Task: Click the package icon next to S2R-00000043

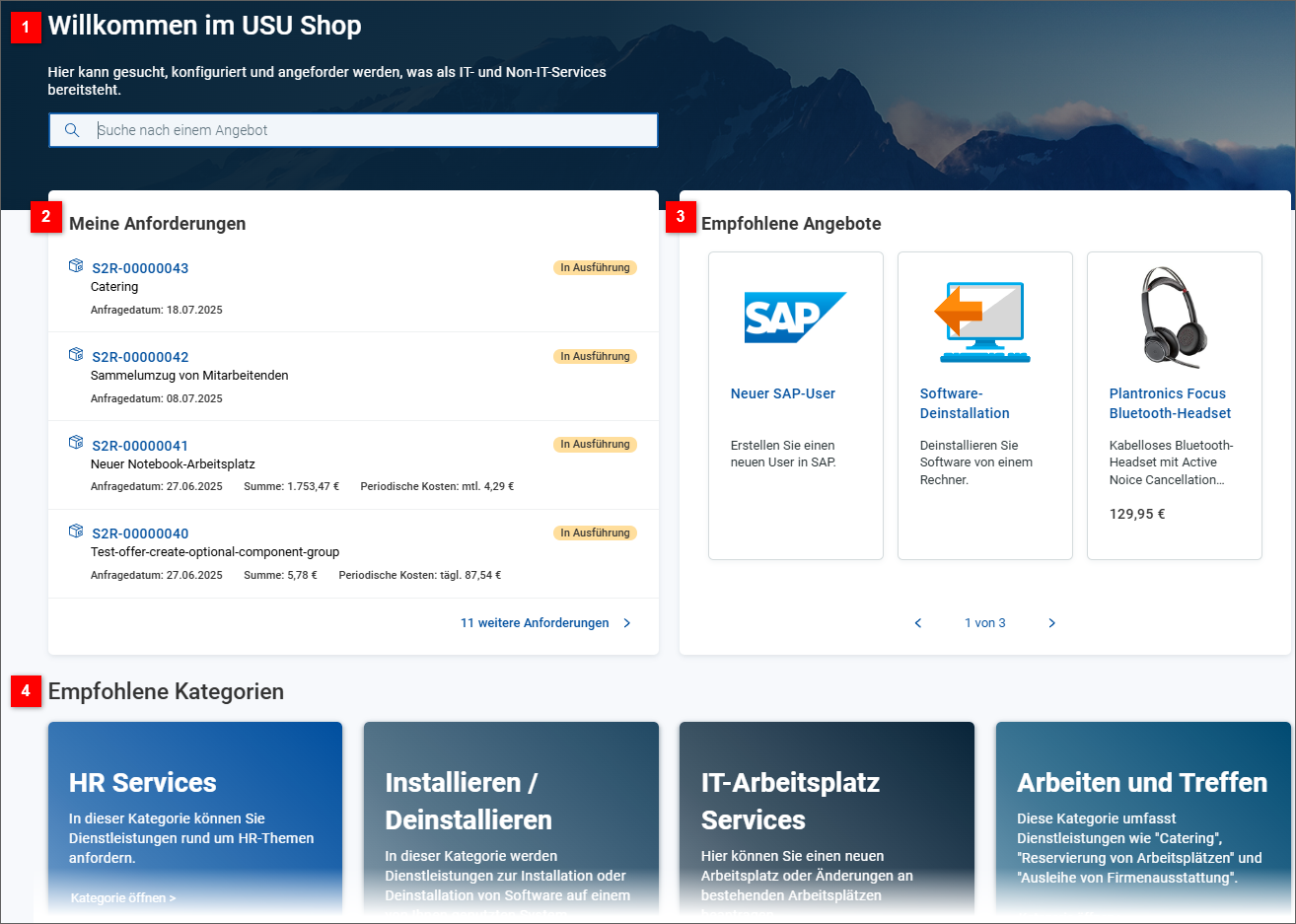Action: [76, 265]
